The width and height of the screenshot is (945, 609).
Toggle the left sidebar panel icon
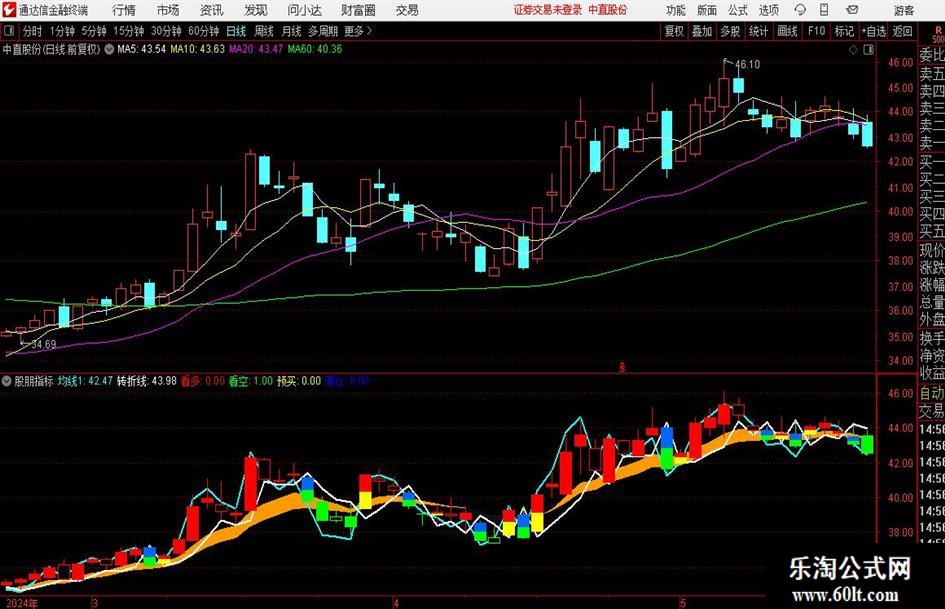point(9,31)
